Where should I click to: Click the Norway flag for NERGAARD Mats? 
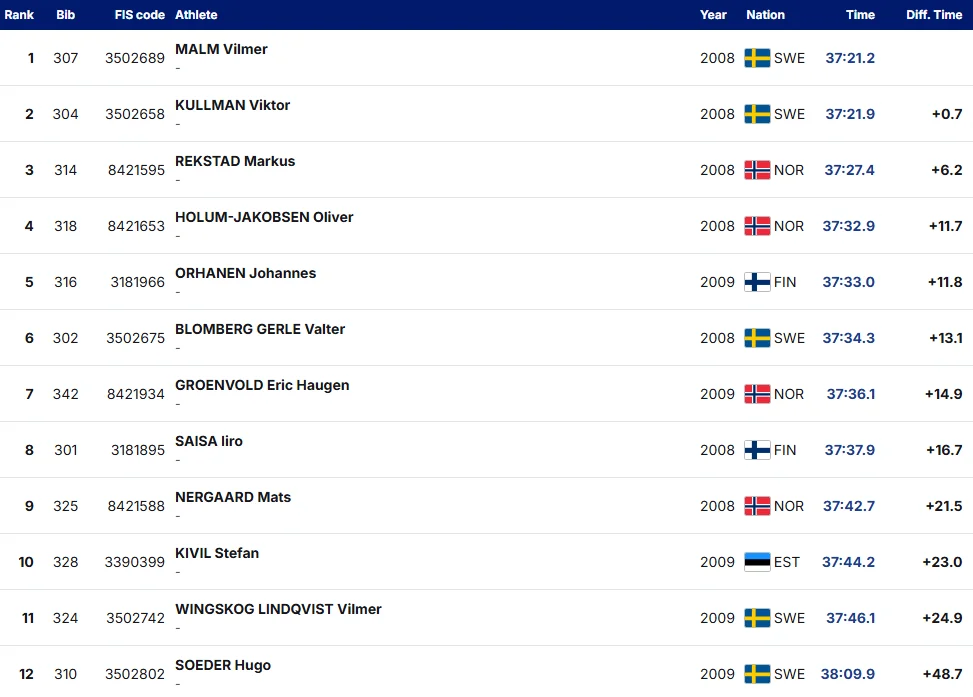757,506
